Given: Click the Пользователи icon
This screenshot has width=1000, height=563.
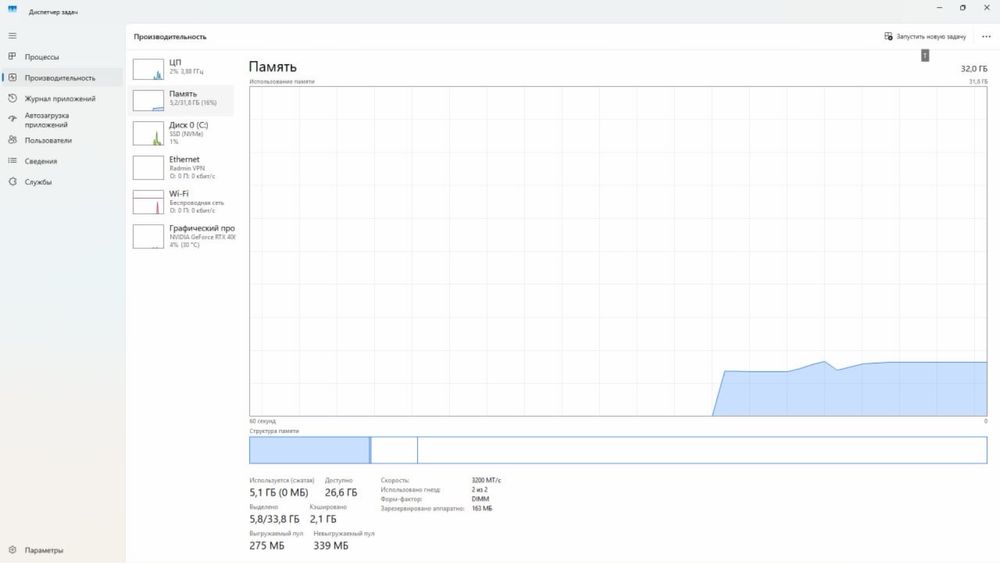Looking at the screenshot, I should click(x=12, y=140).
